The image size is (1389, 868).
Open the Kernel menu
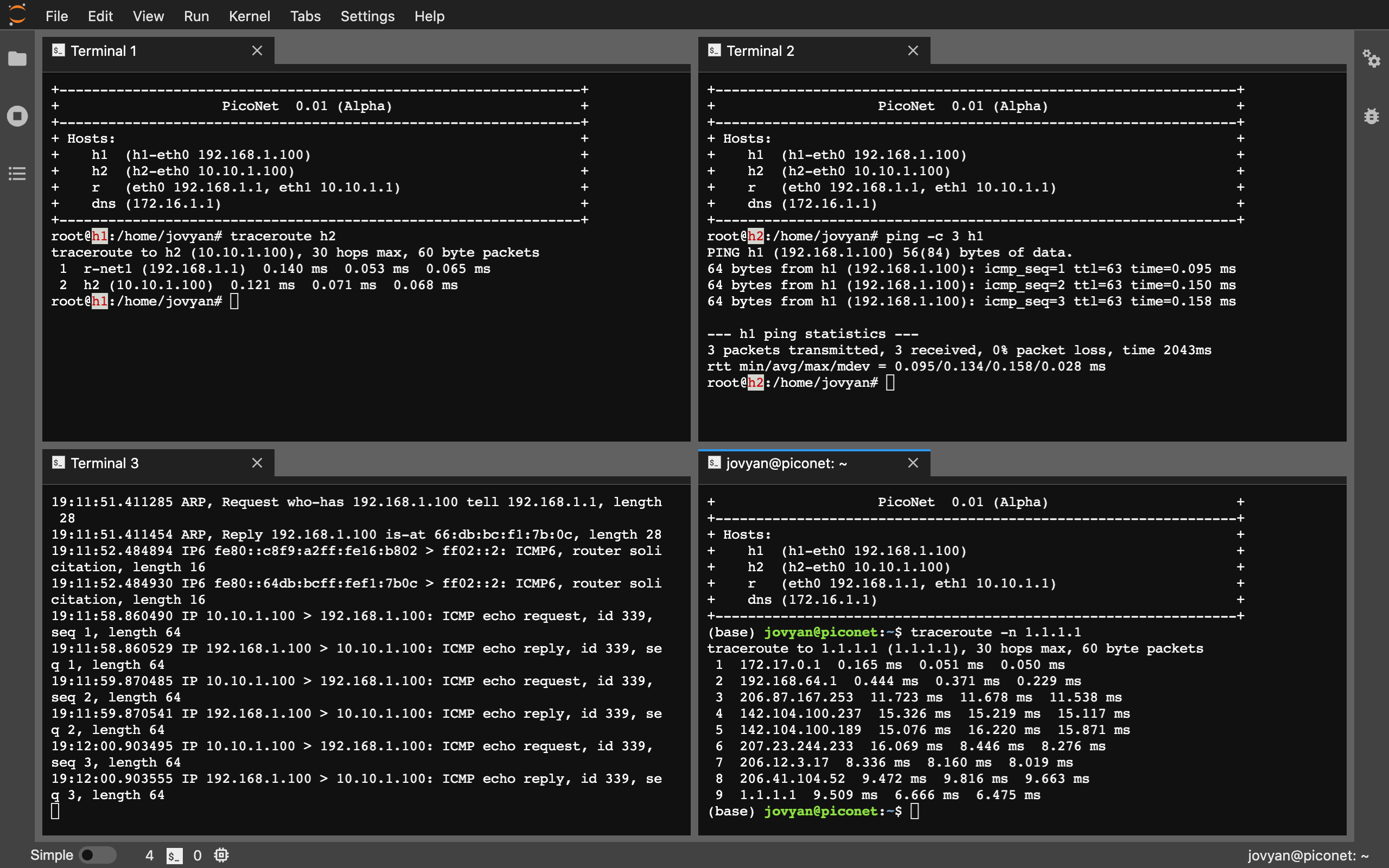249,16
